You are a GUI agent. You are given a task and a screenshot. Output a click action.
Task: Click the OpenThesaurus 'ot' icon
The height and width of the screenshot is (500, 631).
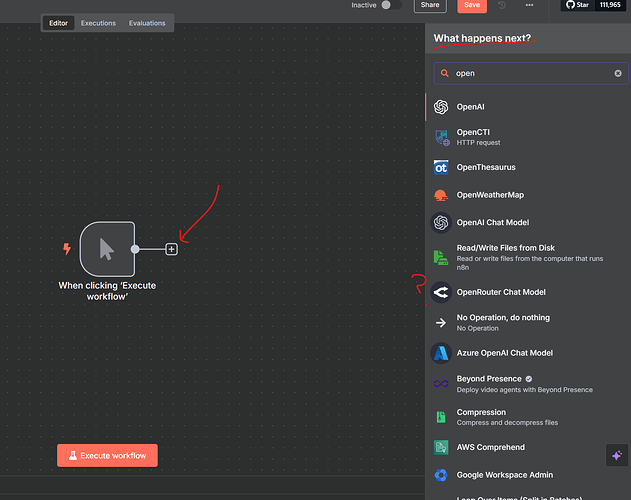click(441, 167)
